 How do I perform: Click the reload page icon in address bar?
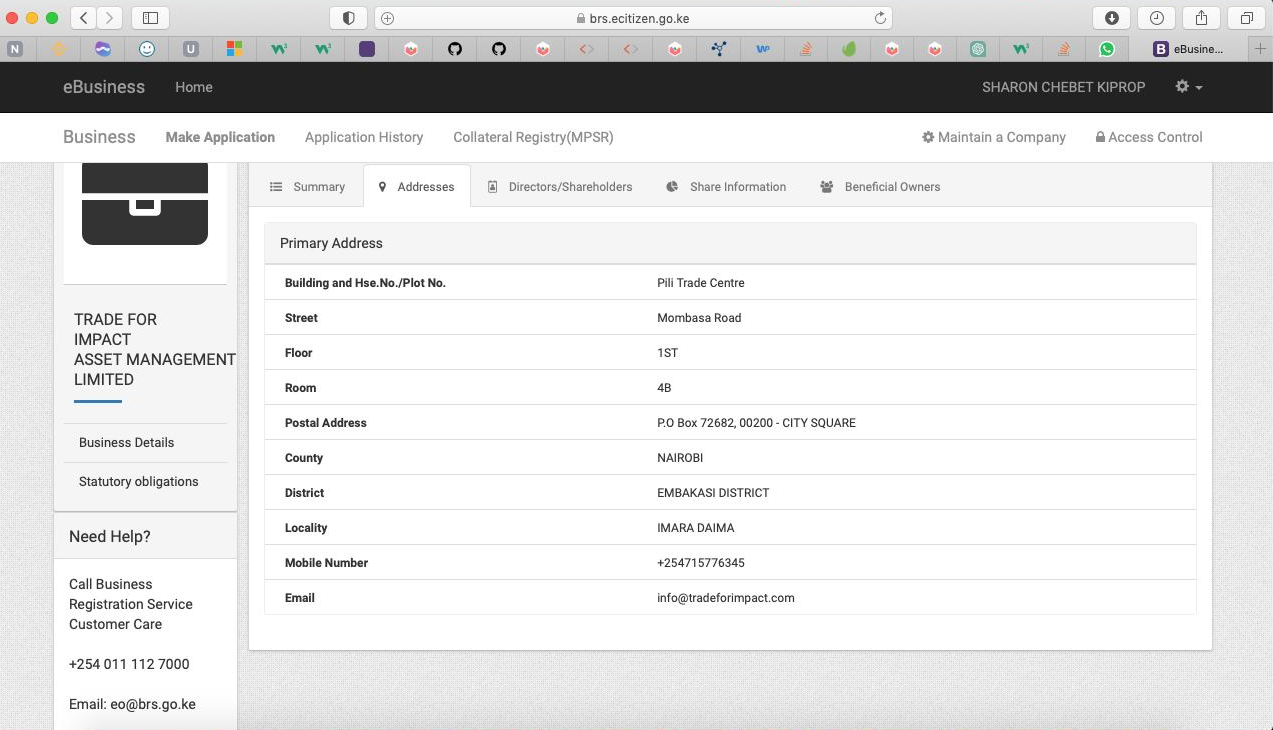tap(880, 18)
